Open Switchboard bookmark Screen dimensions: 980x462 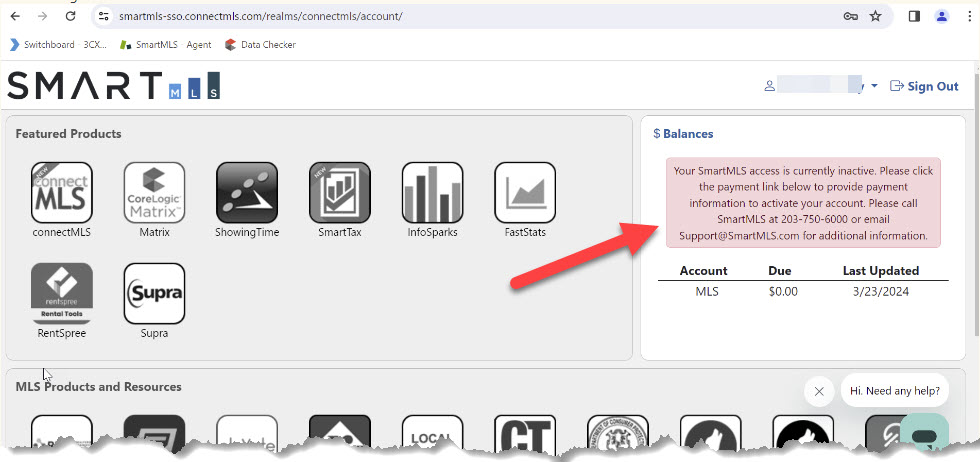42,44
